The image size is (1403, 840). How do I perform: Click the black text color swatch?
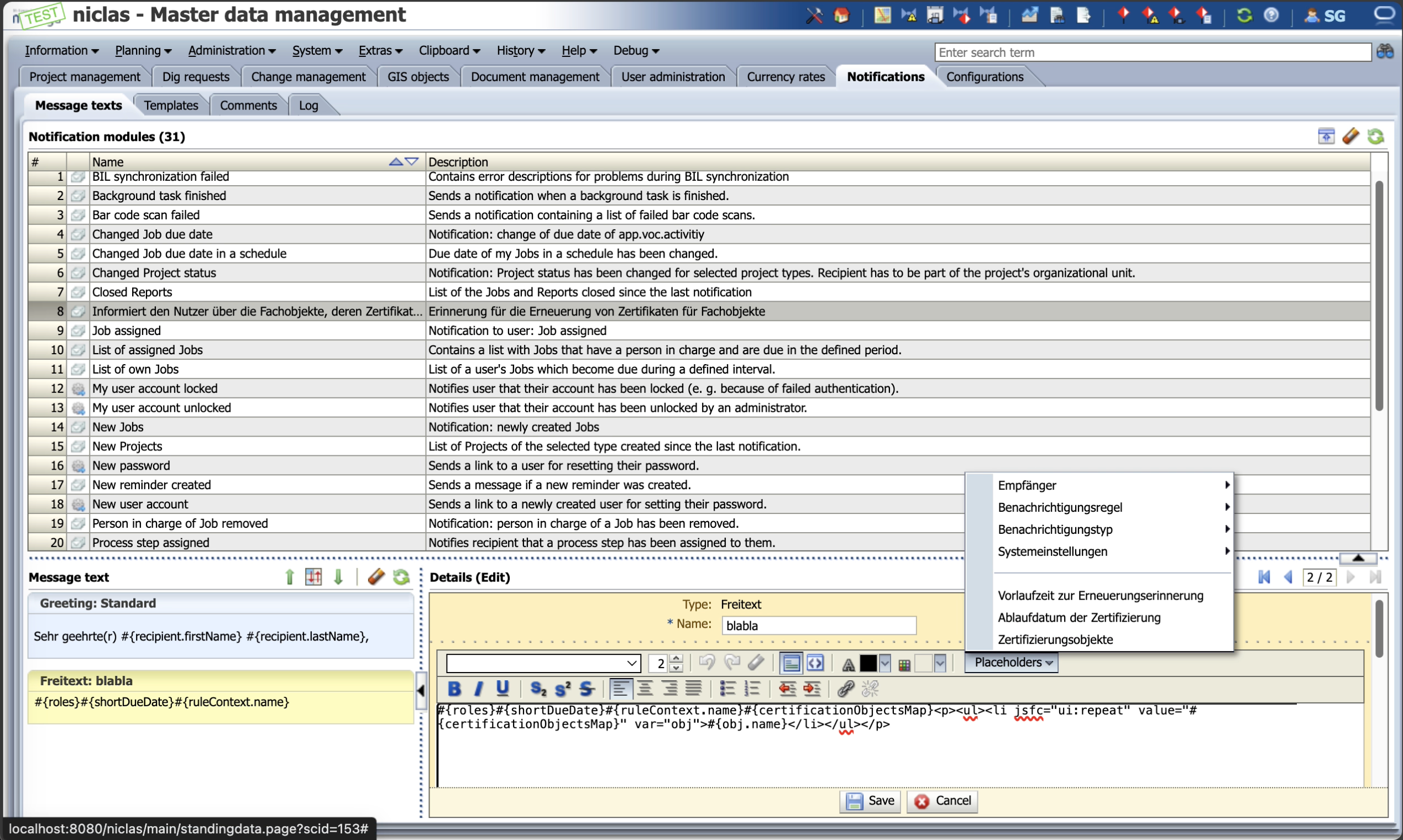tap(867, 663)
